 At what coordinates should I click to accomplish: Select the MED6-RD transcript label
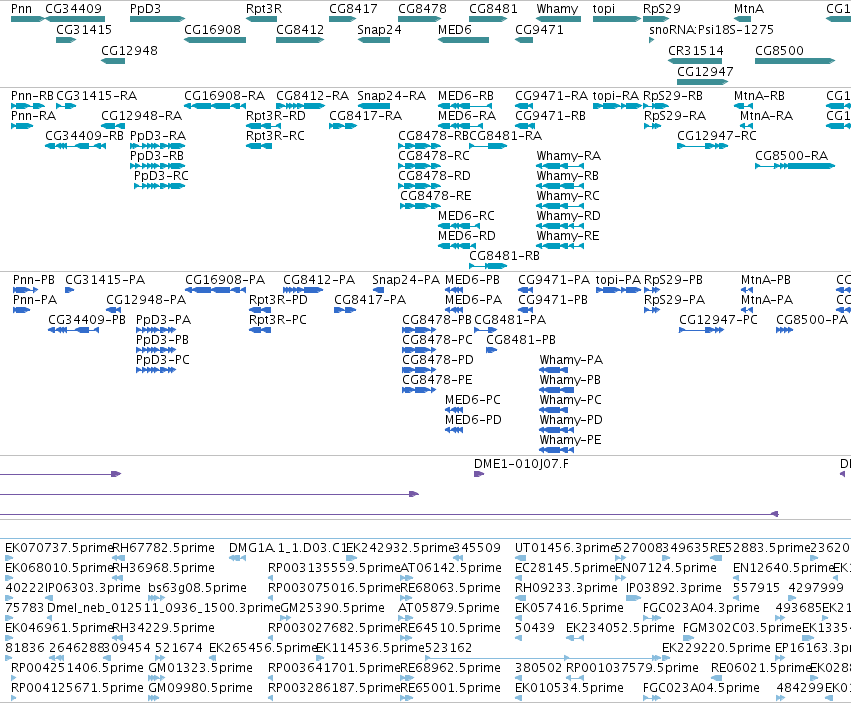(467, 236)
